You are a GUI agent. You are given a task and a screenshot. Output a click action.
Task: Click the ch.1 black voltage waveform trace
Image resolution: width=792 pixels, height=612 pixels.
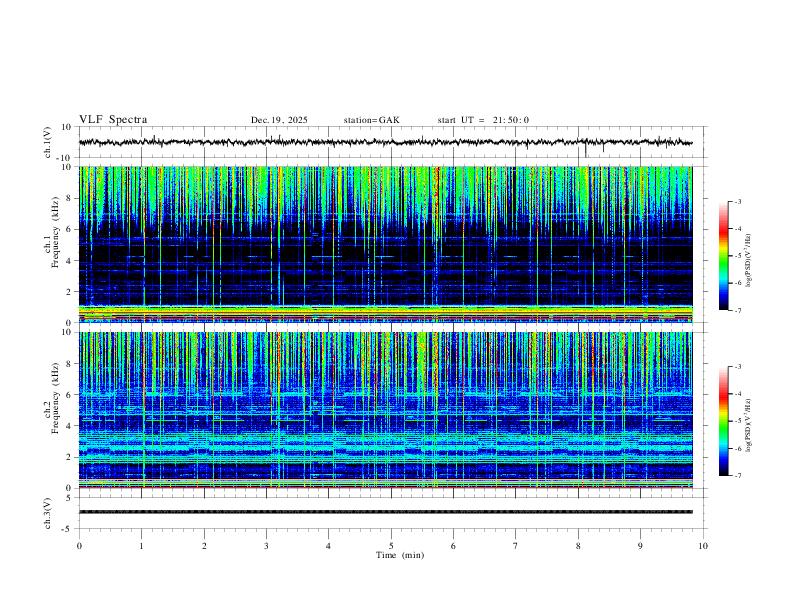[385, 142]
